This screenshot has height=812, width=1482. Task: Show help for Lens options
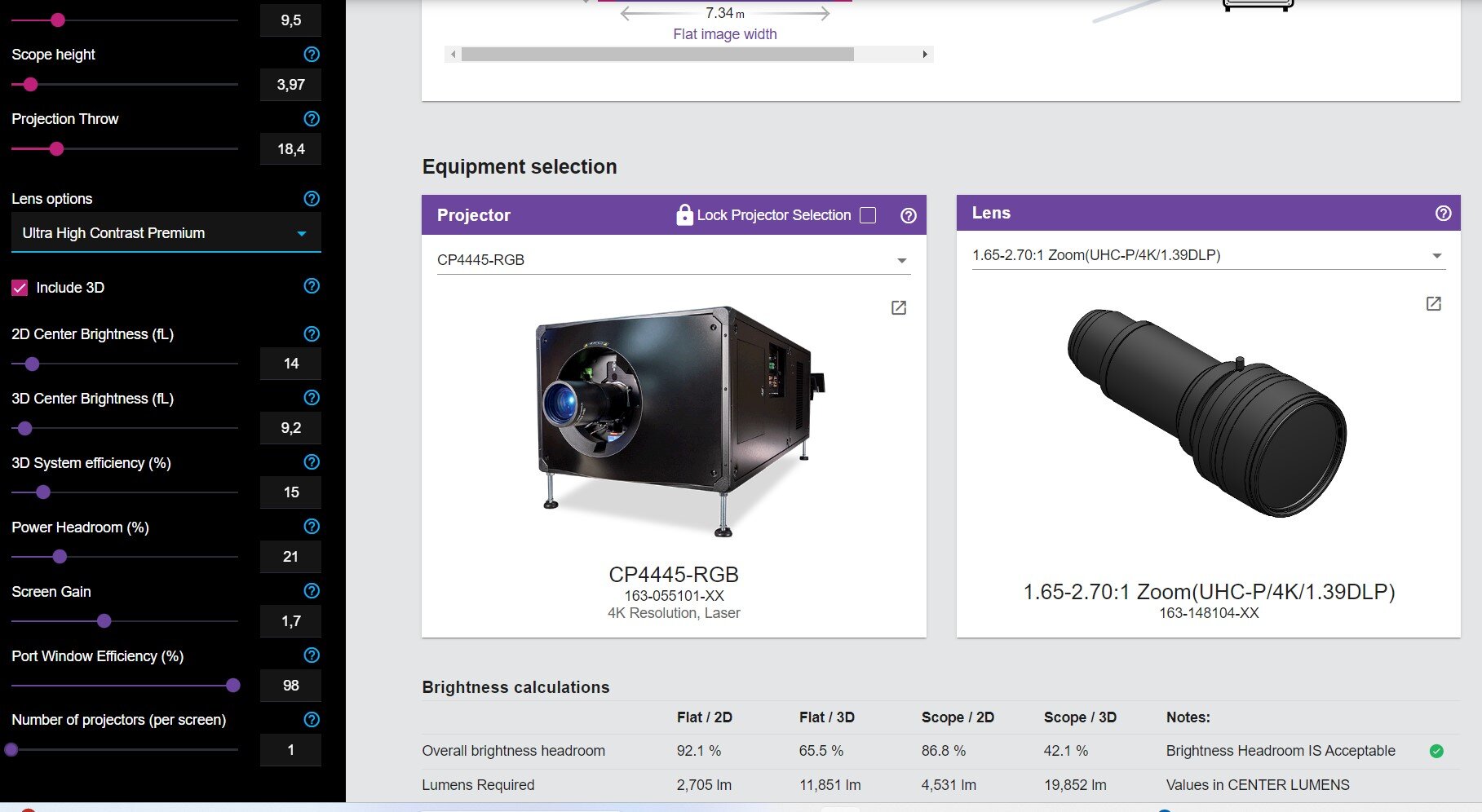[x=311, y=199]
